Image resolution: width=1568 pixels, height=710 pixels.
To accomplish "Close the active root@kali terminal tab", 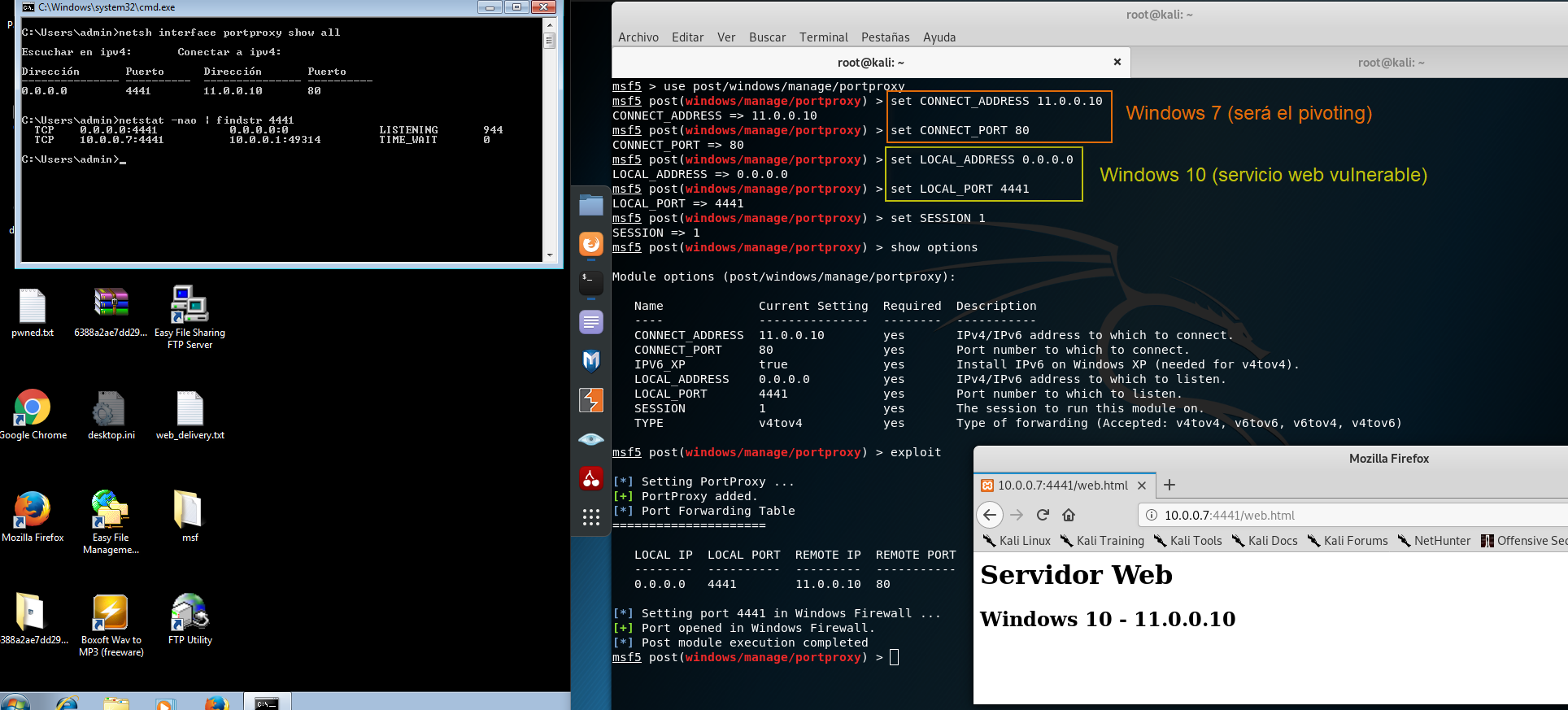I will click(1117, 62).
